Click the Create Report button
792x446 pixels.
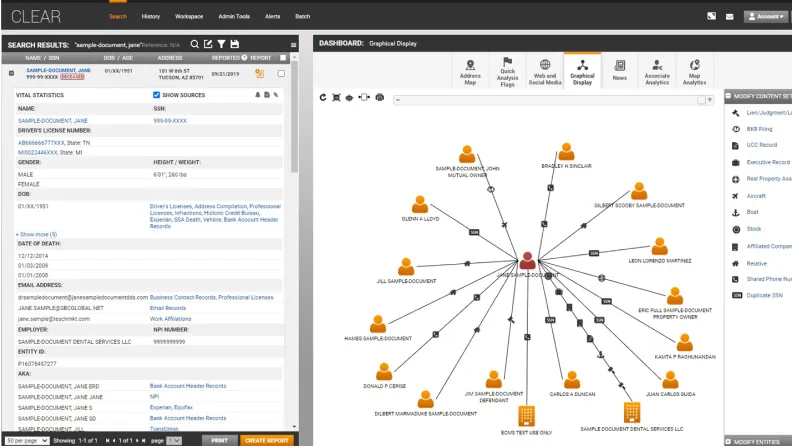268,440
